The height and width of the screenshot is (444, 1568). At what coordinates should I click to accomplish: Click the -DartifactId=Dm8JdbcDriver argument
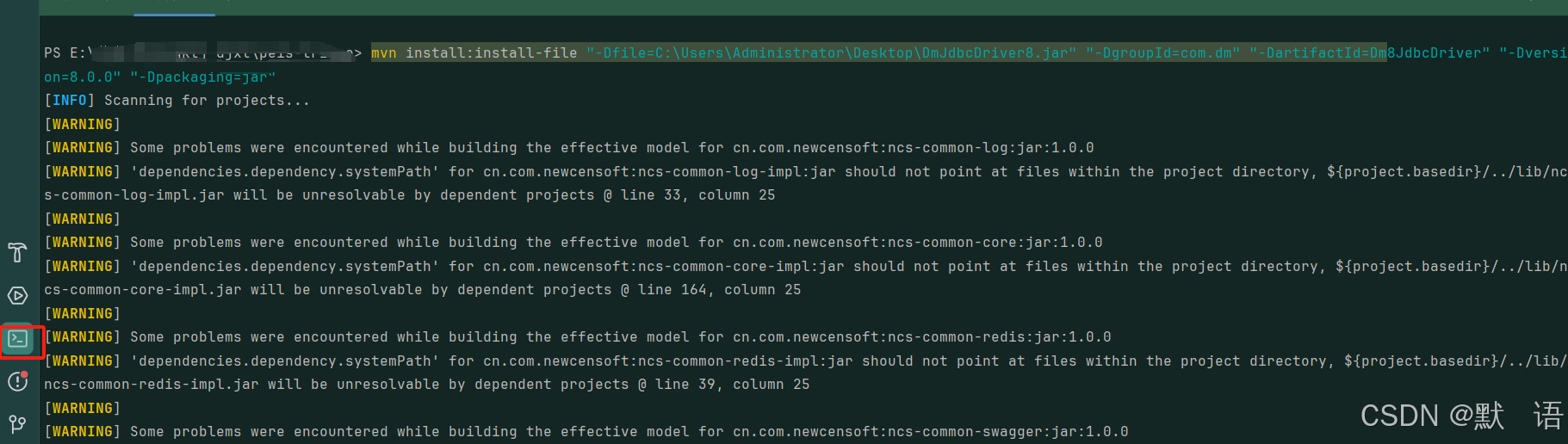(1370, 53)
